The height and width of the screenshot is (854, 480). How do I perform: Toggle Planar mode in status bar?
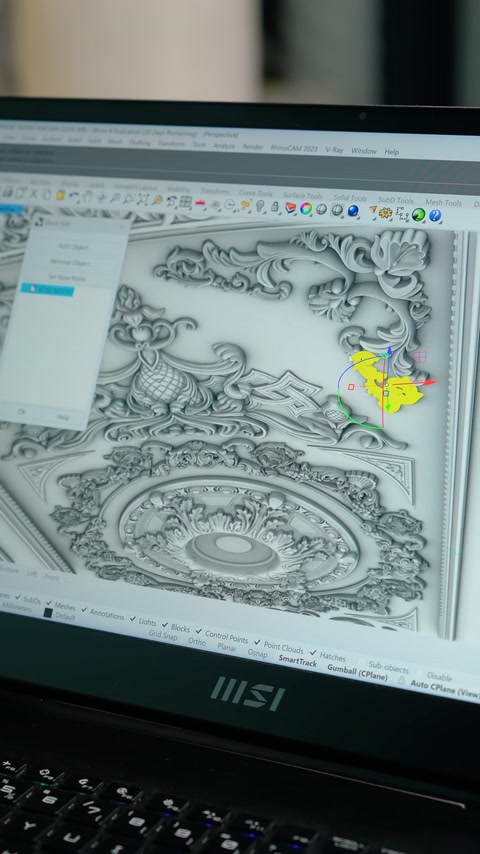(x=227, y=648)
